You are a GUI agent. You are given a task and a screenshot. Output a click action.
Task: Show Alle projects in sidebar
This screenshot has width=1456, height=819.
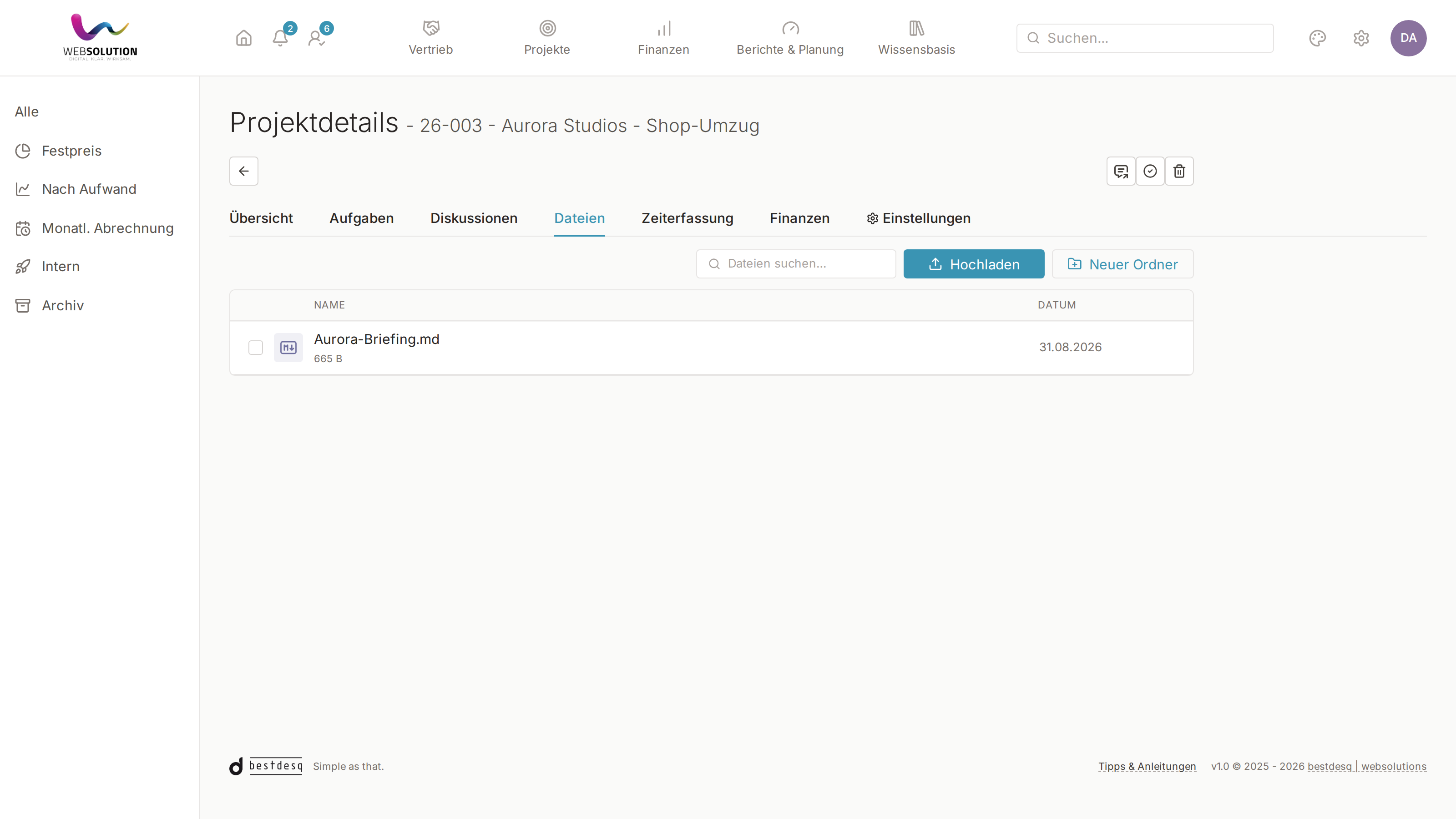point(26,112)
